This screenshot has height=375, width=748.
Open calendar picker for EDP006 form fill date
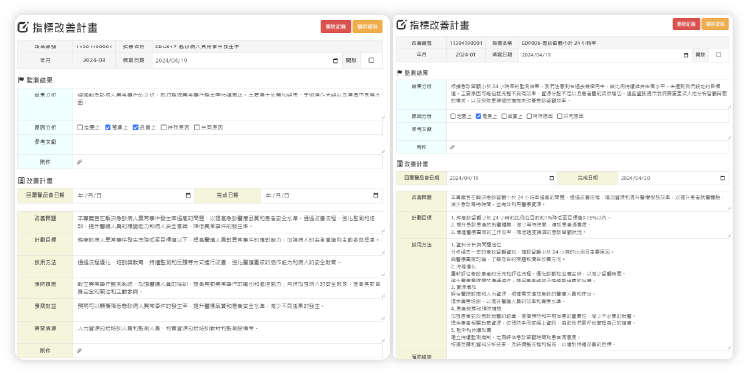click(x=686, y=55)
